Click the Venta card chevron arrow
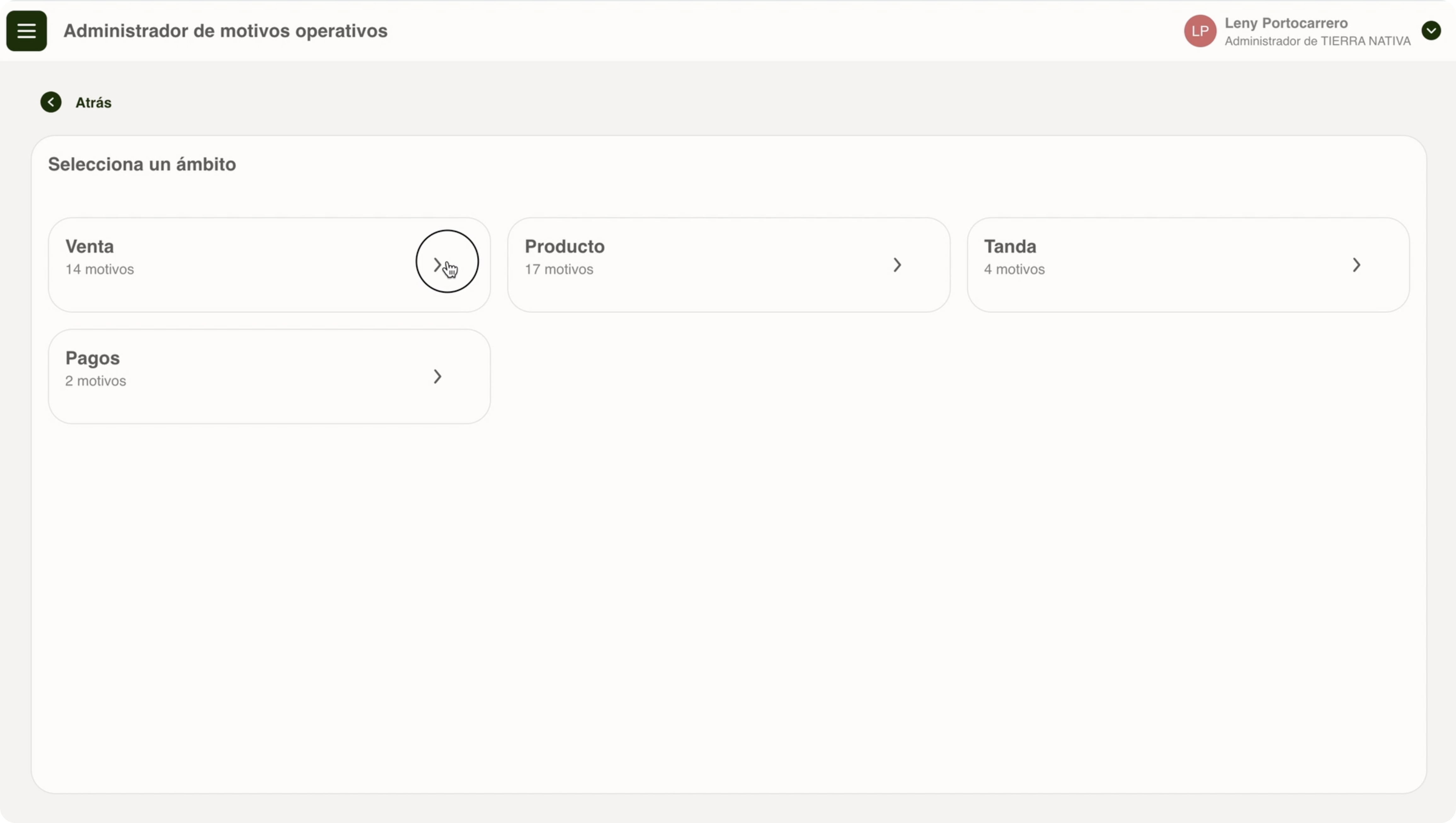 click(438, 265)
